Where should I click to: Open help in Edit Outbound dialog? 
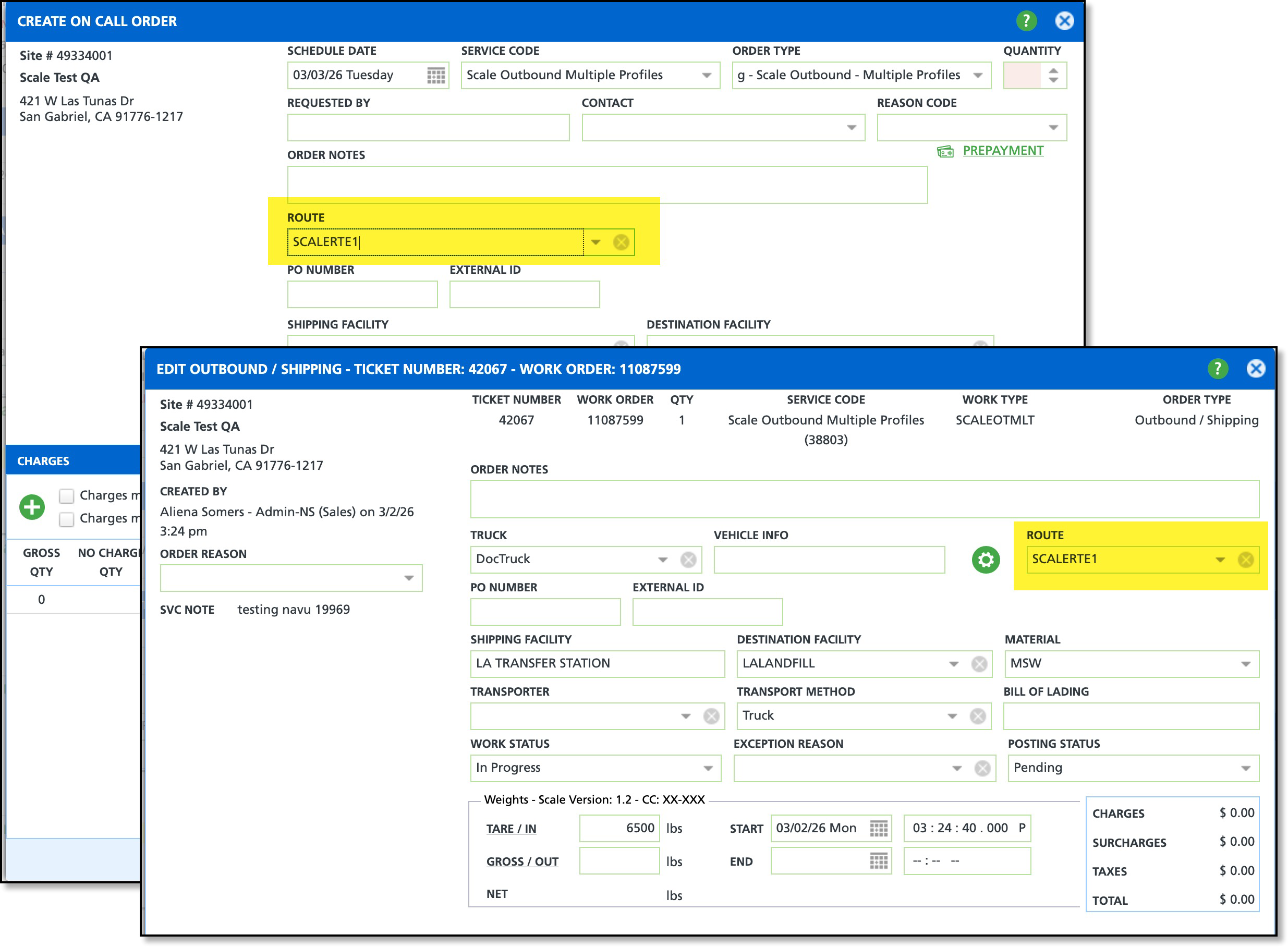[x=1217, y=369]
